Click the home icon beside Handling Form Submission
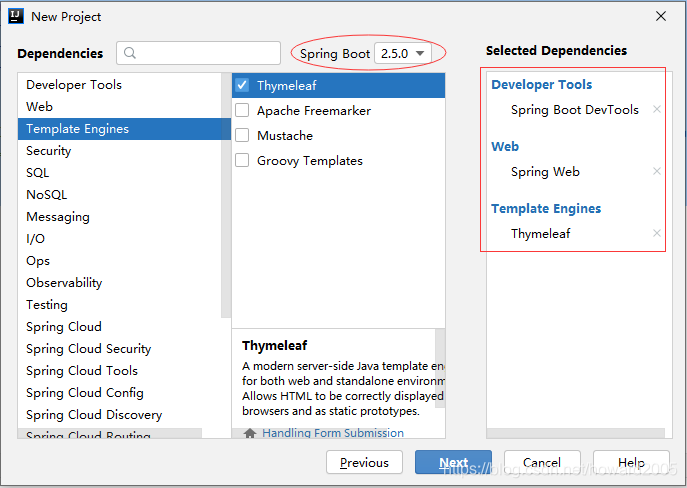The height and width of the screenshot is (488, 687). tap(250, 433)
